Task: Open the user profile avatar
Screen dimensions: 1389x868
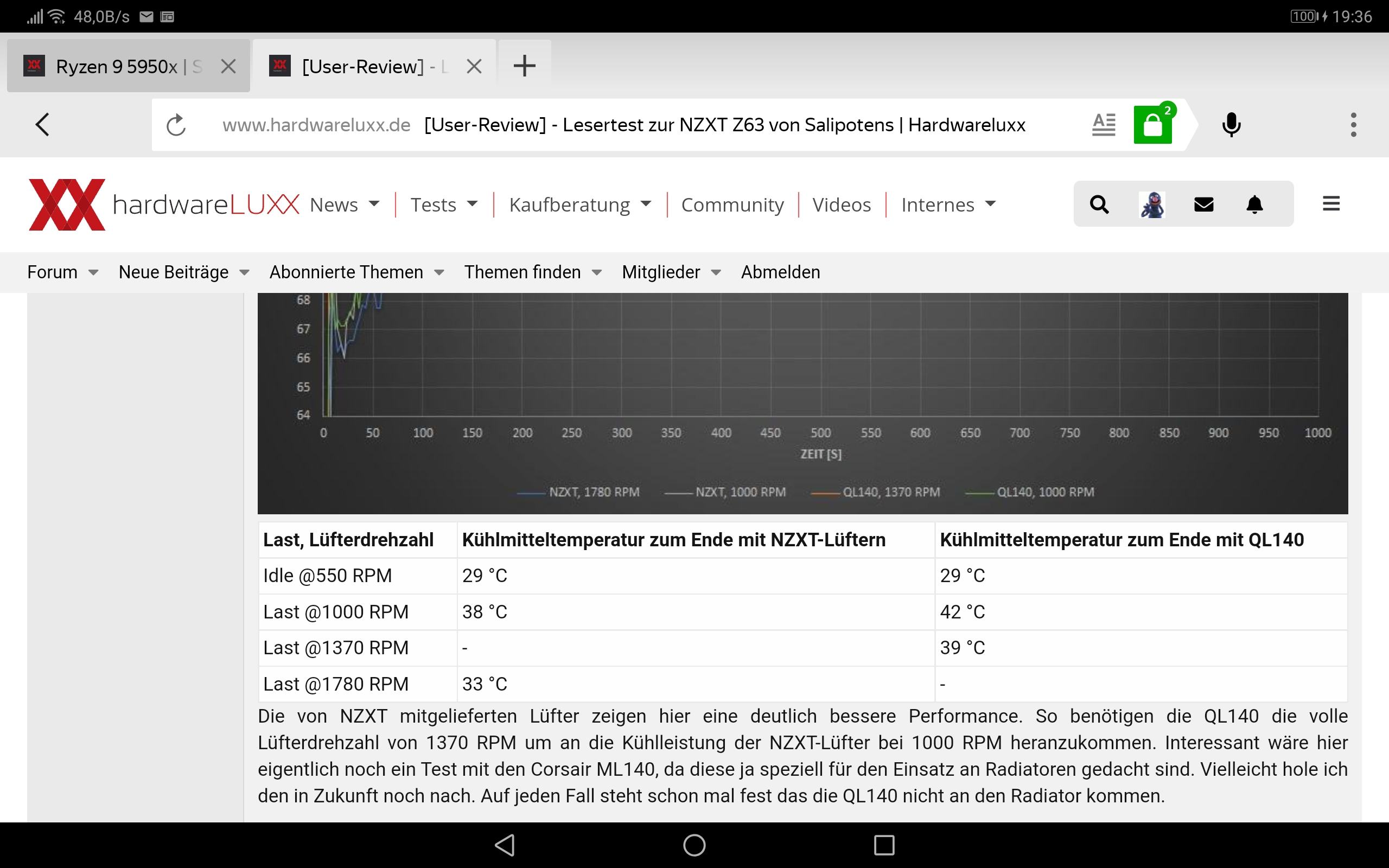Action: (x=1151, y=205)
